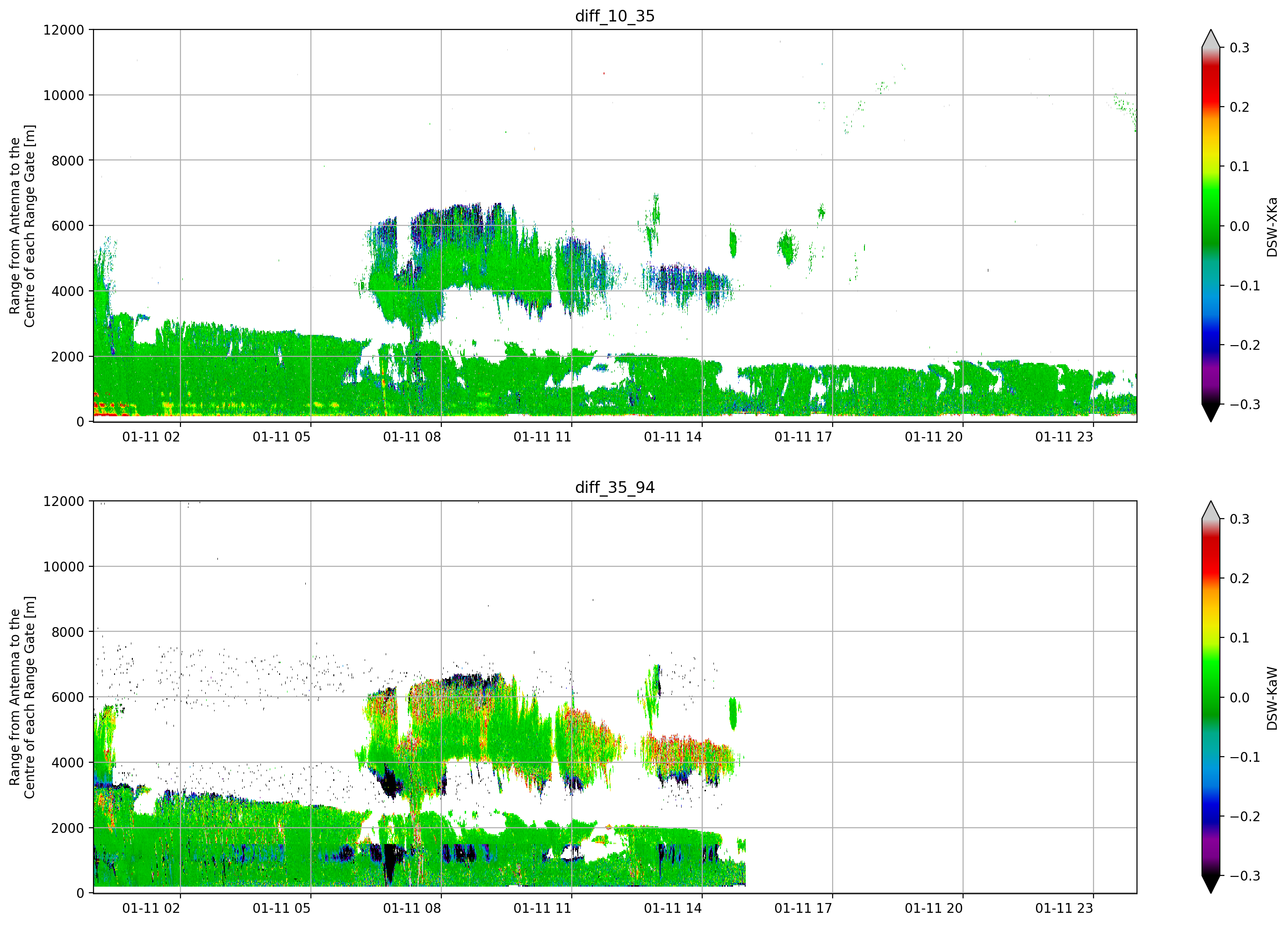
Task: Click the top colorbar black lower arrow
Action: click(x=1210, y=412)
